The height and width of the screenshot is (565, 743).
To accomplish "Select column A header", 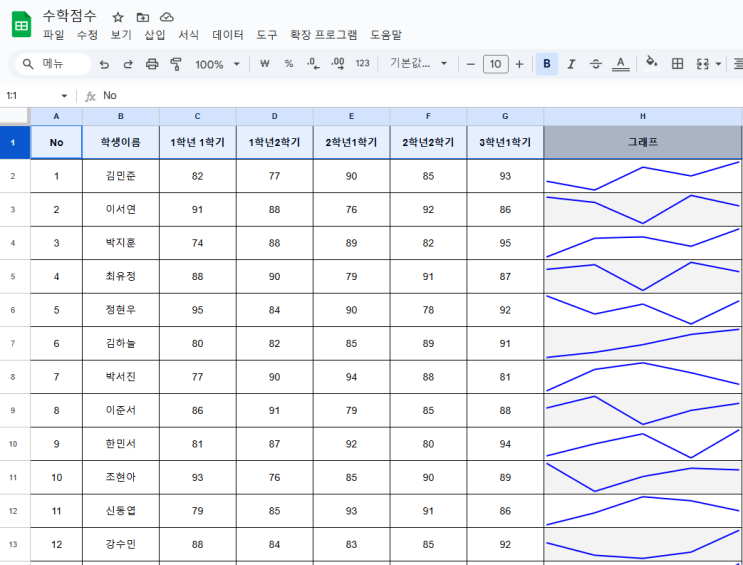I will coord(56,117).
